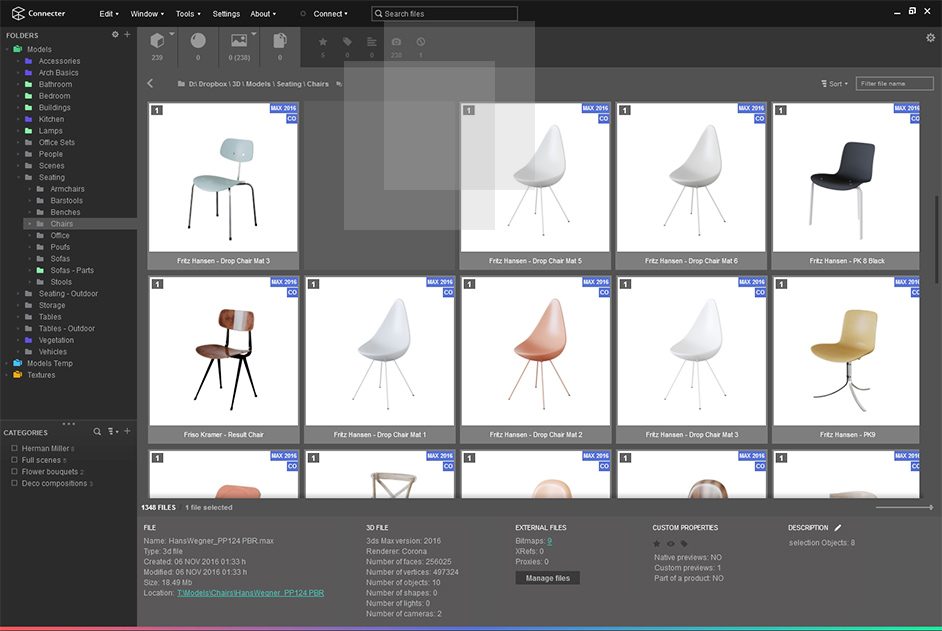
Task: Open the Tools menu
Action: click(187, 14)
